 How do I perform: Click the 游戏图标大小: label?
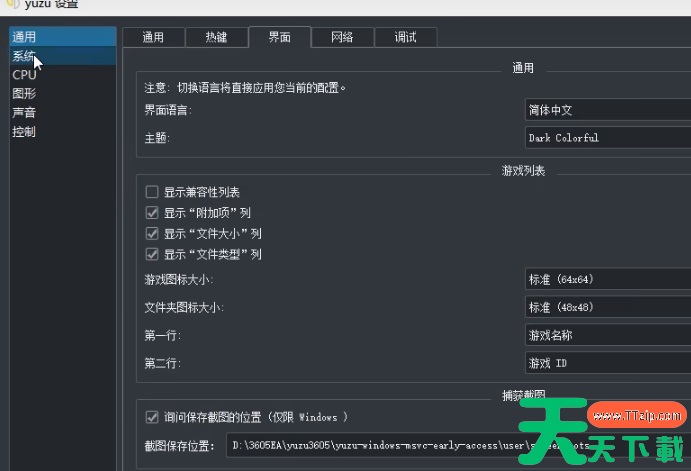(x=179, y=280)
